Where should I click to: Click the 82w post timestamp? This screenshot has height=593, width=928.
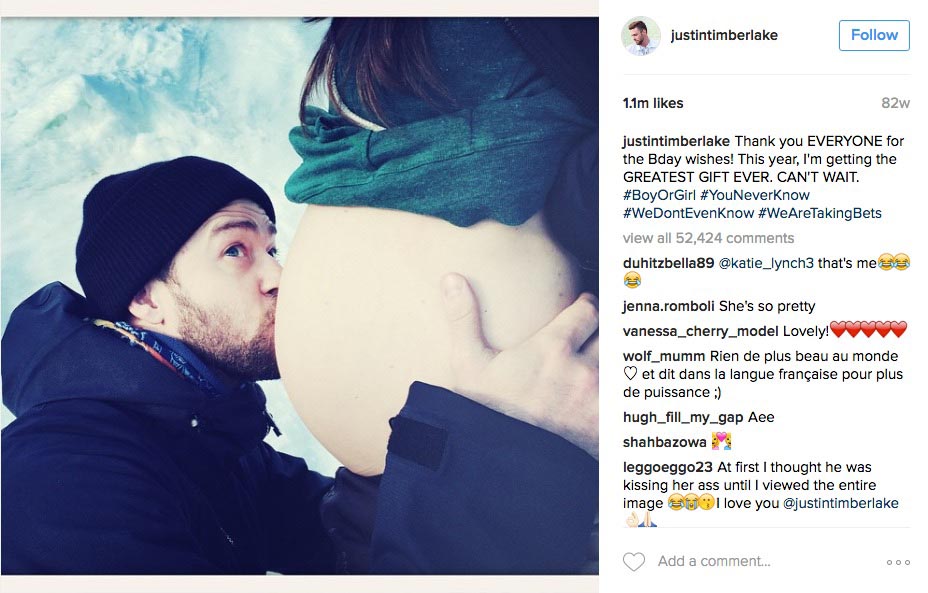895,103
